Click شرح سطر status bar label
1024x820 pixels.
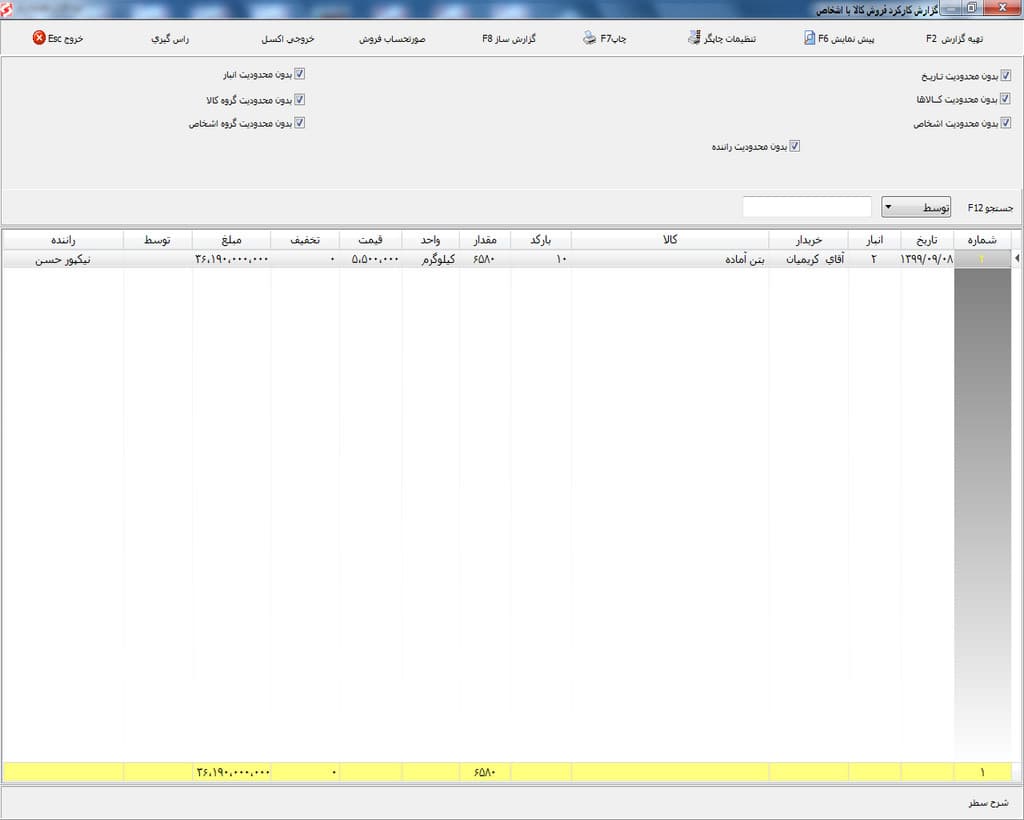tap(988, 802)
